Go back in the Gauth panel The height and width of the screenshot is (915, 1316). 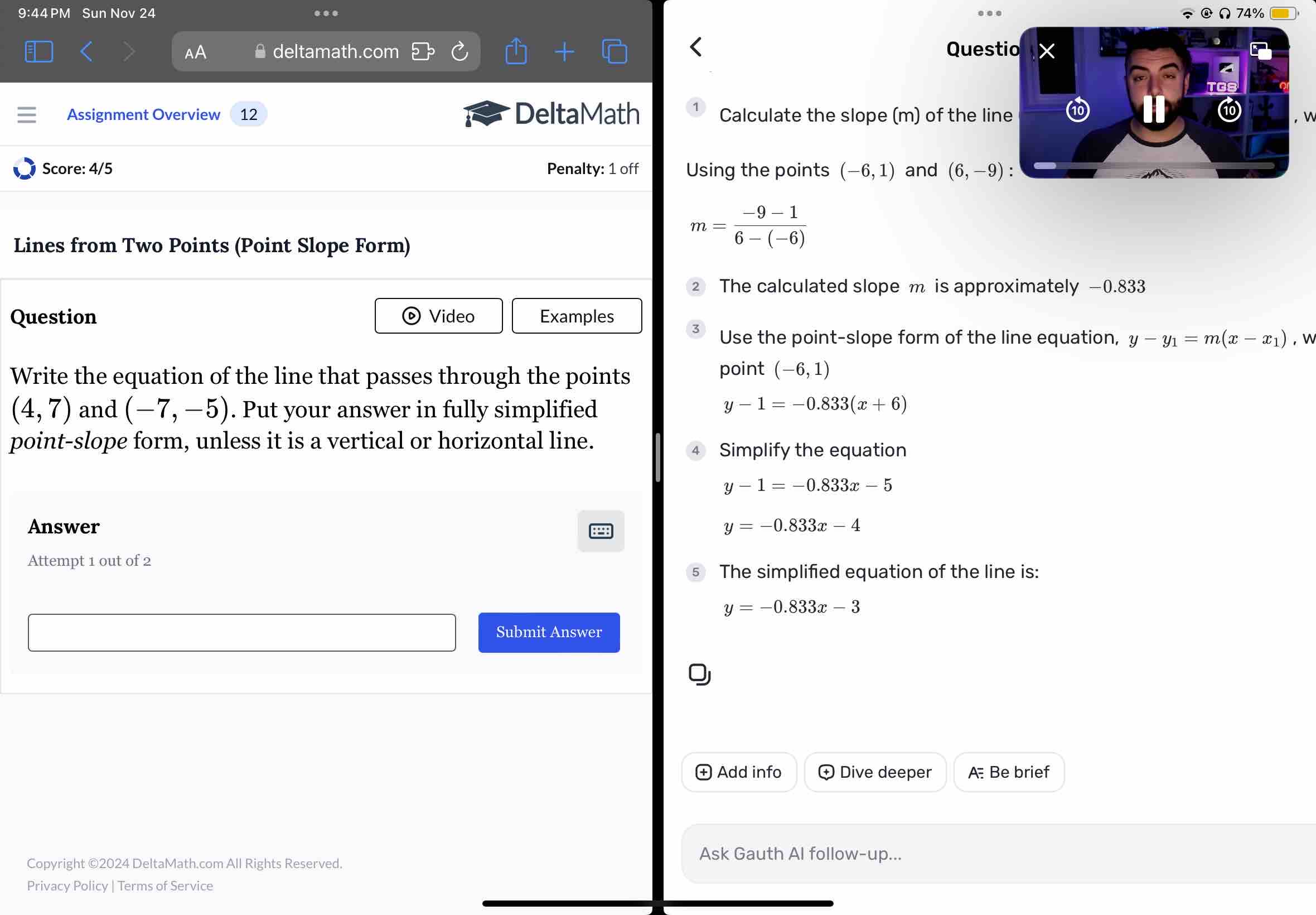tap(696, 47)
